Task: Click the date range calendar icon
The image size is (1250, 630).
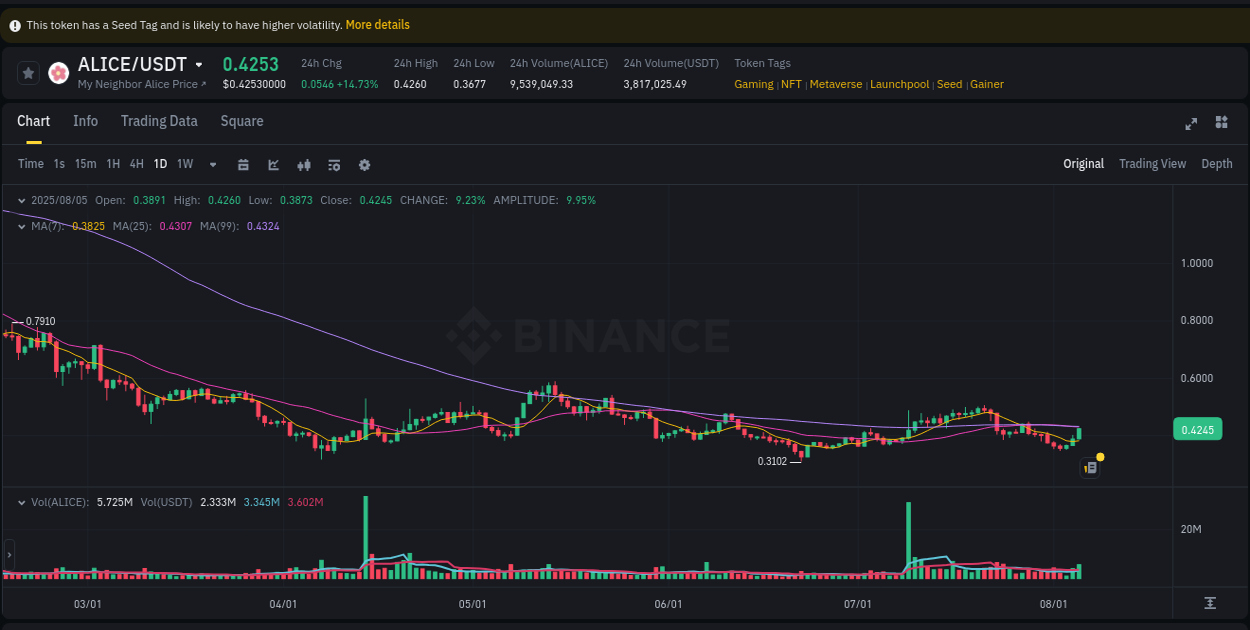Action: tap(244, 164)
